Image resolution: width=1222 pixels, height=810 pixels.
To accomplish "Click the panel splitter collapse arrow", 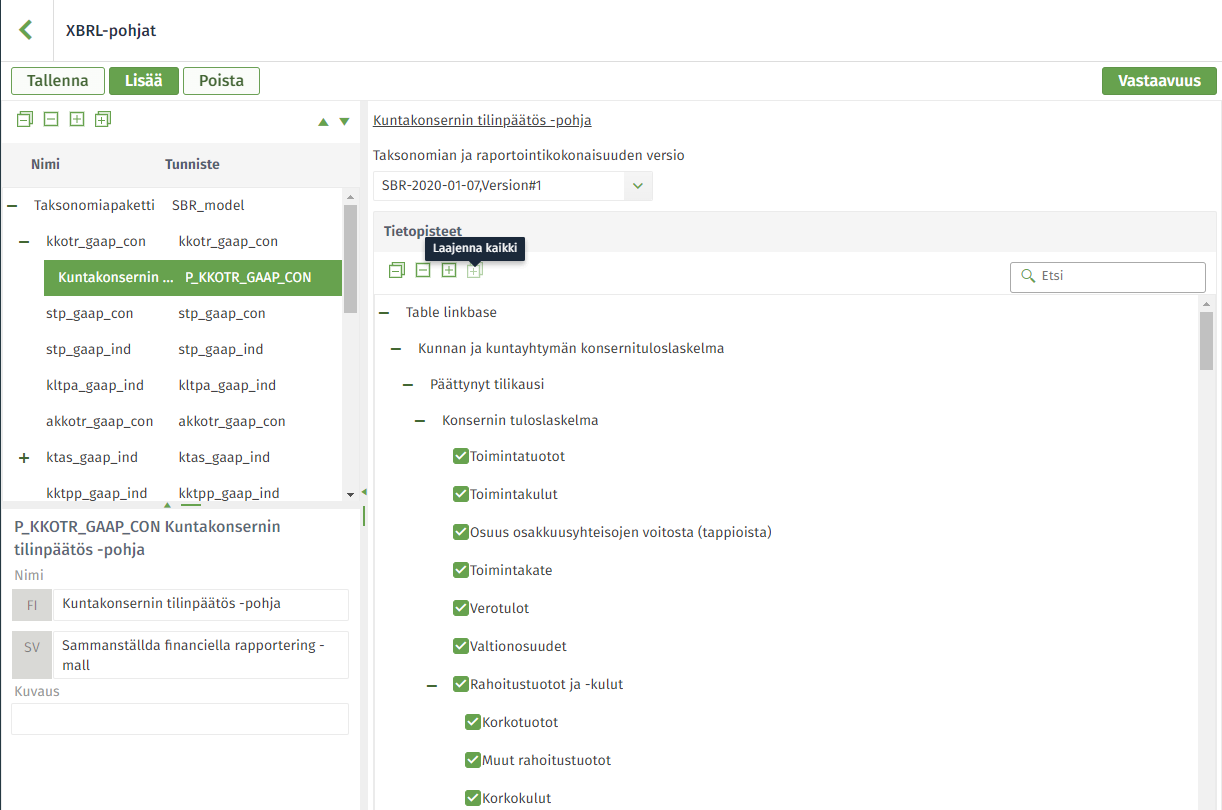I will [364, 491].
